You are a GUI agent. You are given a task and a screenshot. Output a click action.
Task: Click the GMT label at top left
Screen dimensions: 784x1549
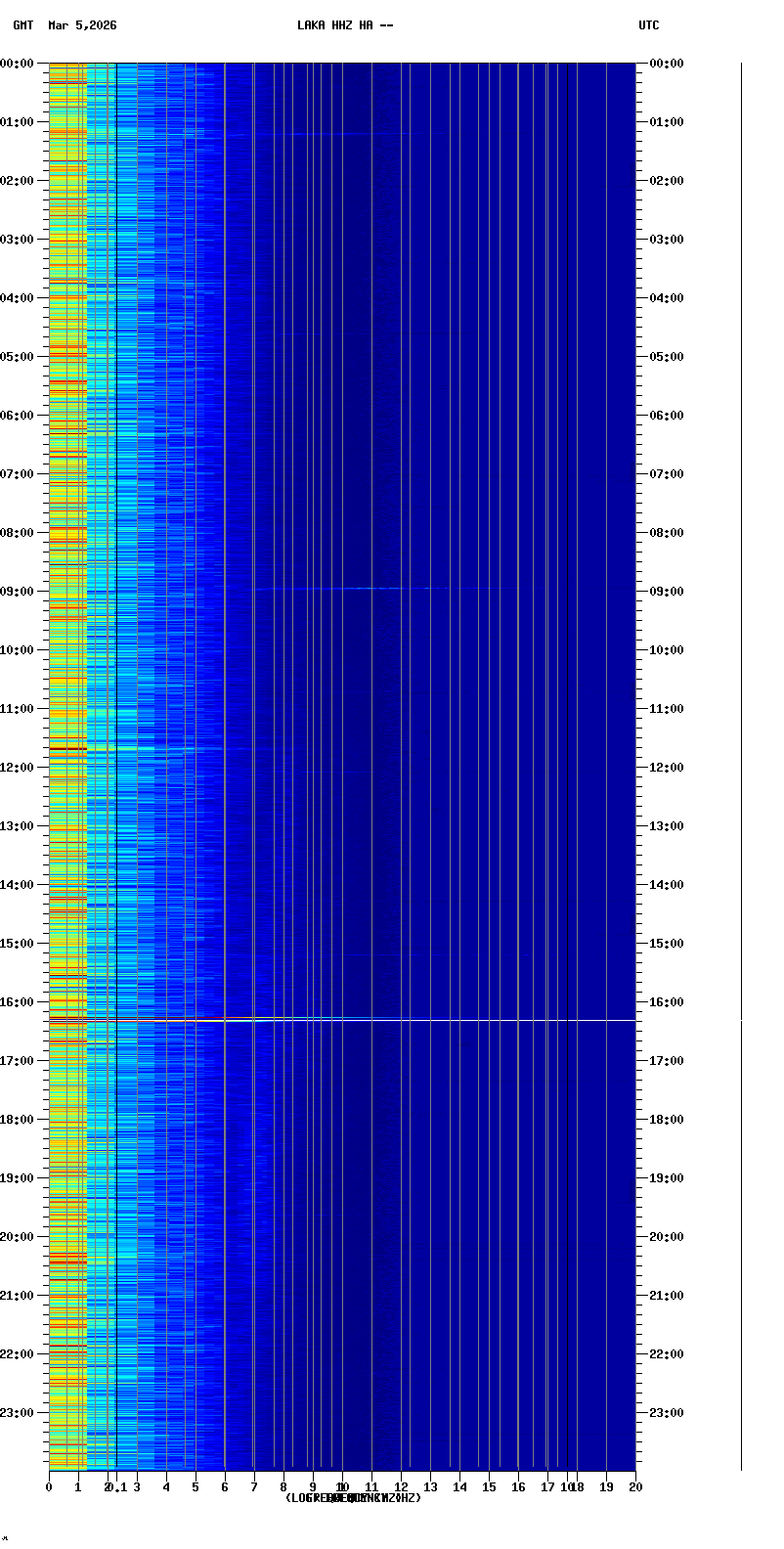pyautogui.click(x=22, y=25)
